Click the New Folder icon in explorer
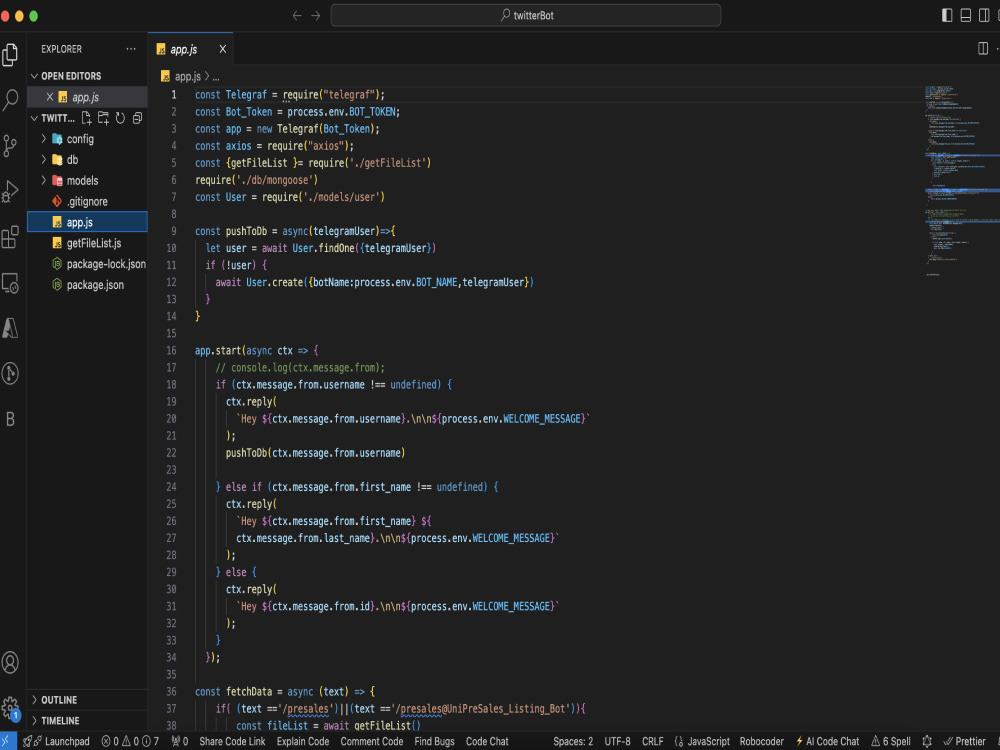The image size is (1000, 750). (103, 118)
